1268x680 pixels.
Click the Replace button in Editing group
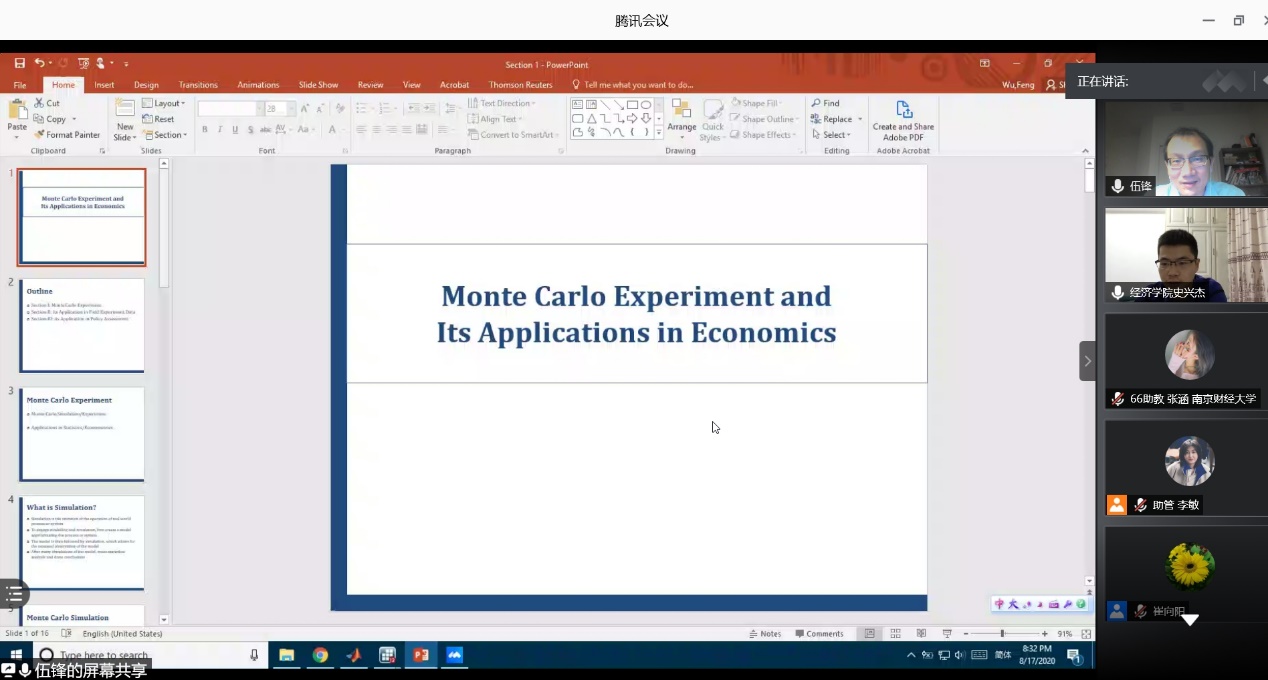pos(836,119)
